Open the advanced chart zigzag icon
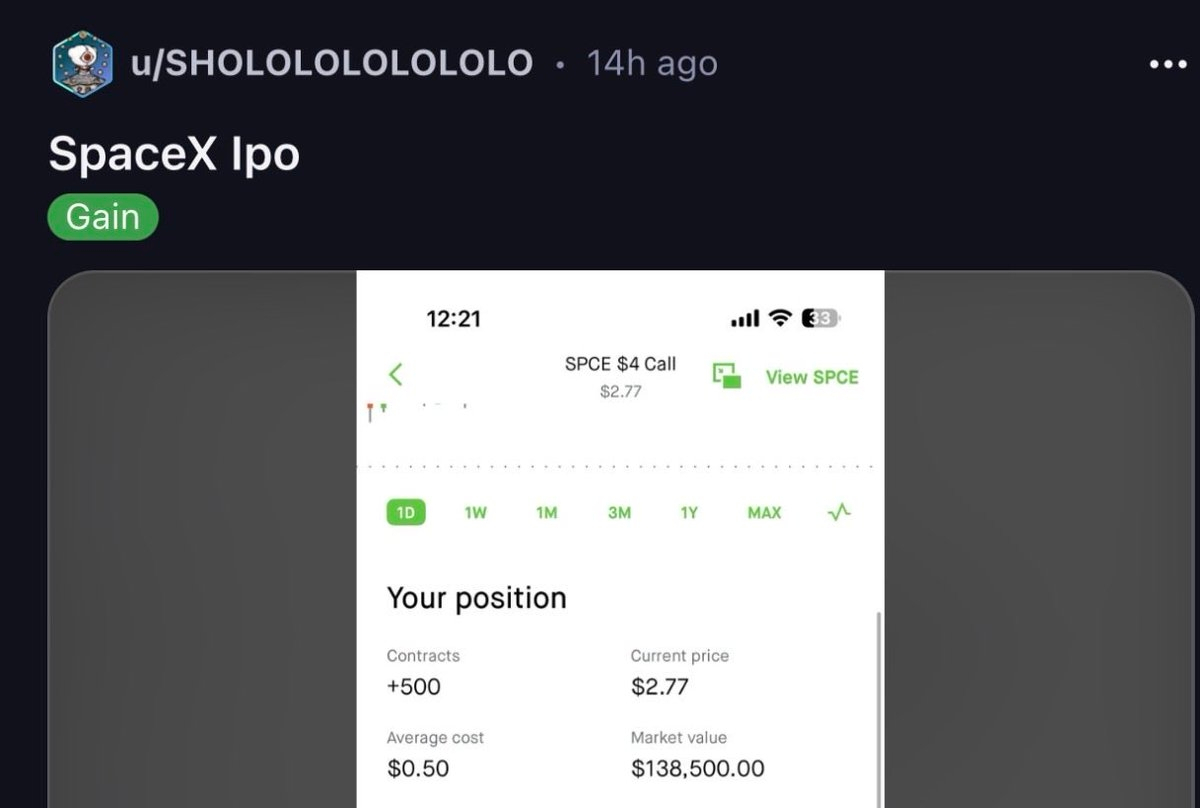The width and height of the screenshot is (1200, 808). pos(839,512)
